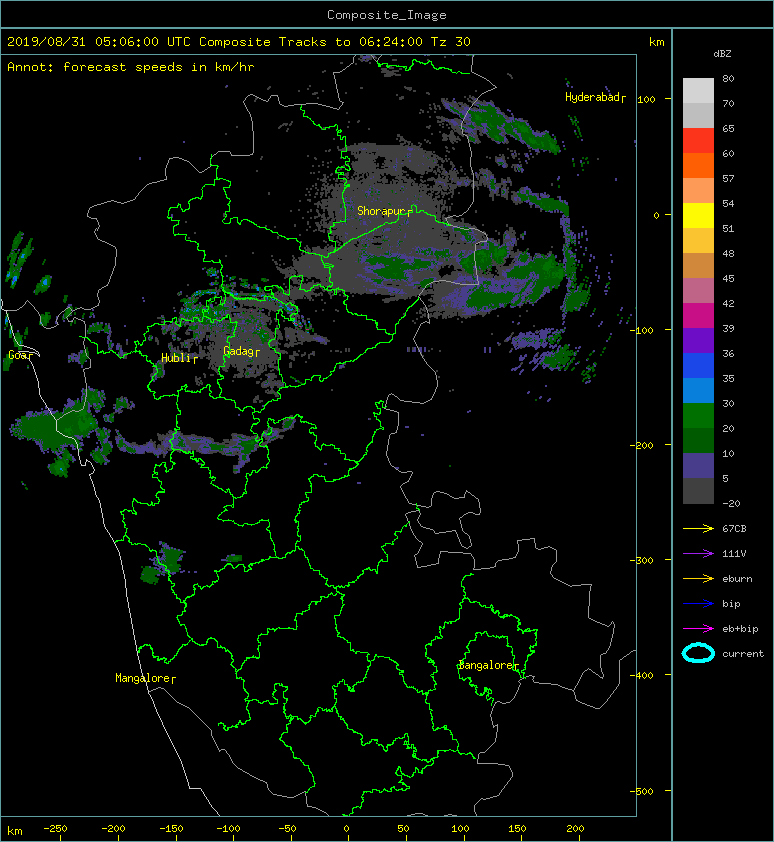Click the 'bip' legend label
This screenshot has width=774, height=842.
click(x=731, y=604)
